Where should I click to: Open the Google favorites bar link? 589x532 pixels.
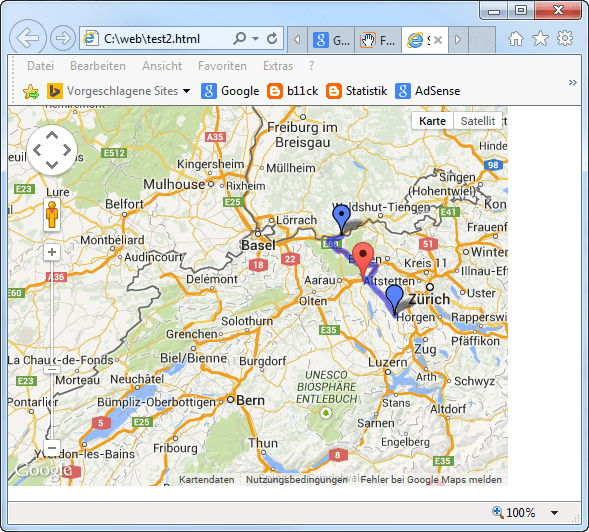(230, 91)
